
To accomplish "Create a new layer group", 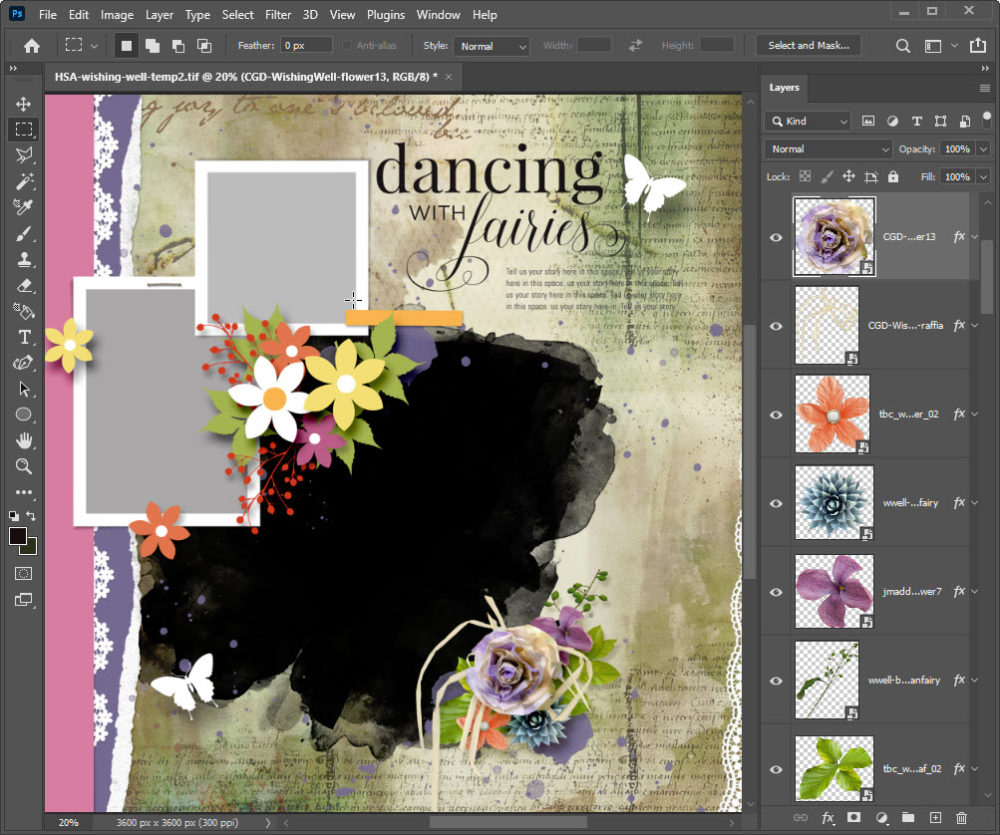I will click(x=908, y=818).
